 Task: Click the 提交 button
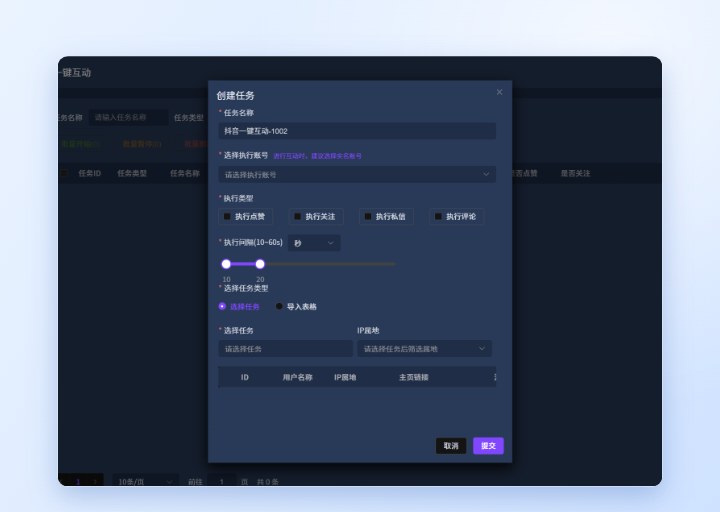pos(488,445)
